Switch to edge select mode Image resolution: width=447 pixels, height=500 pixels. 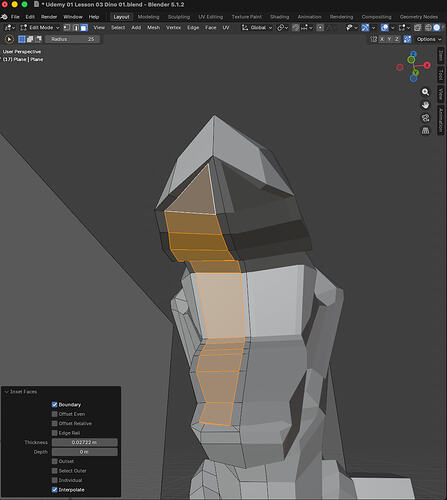[x=75, y=28]
